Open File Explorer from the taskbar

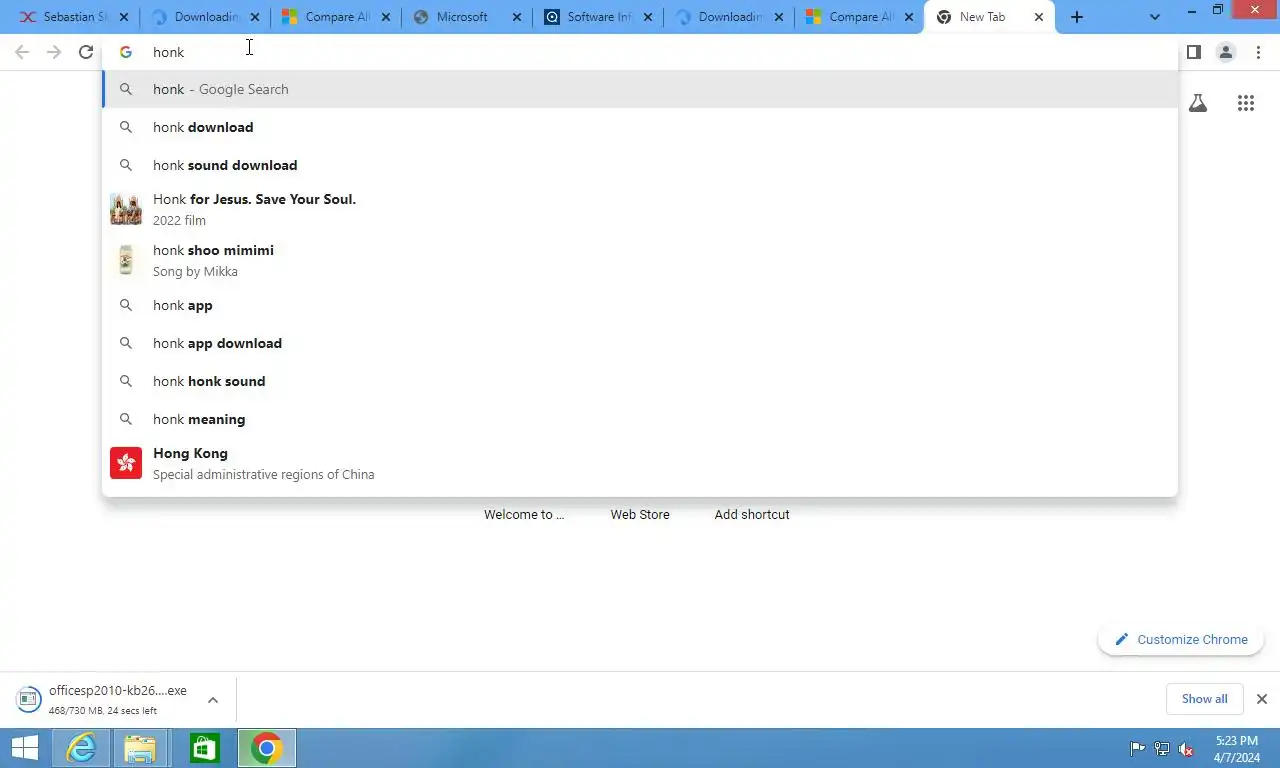(140, 748)
